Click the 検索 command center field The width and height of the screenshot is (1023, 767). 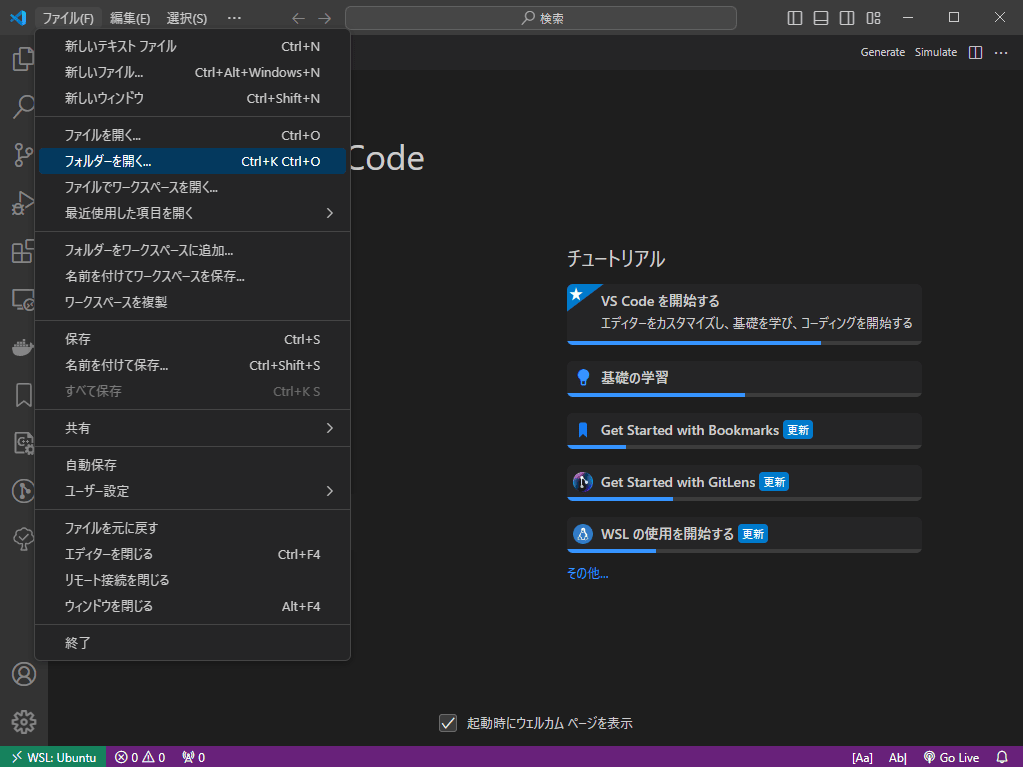click(541, 18)
